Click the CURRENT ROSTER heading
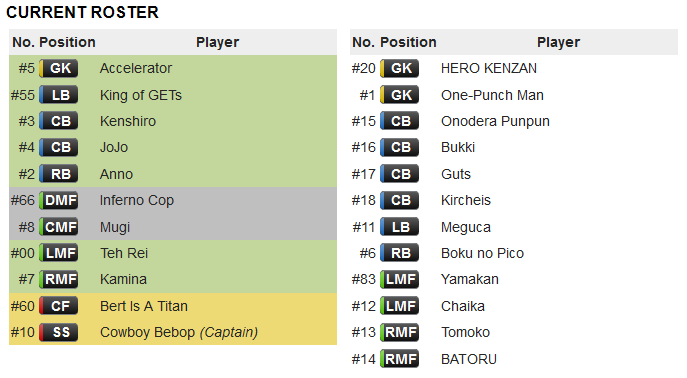The image size is (687, 378). (82, 12)
